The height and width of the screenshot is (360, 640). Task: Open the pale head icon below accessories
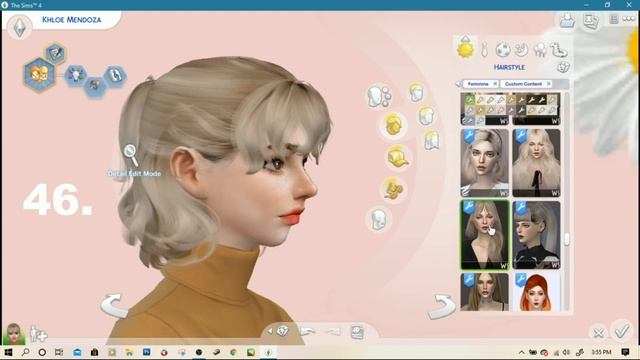click(x=378, y=220)
